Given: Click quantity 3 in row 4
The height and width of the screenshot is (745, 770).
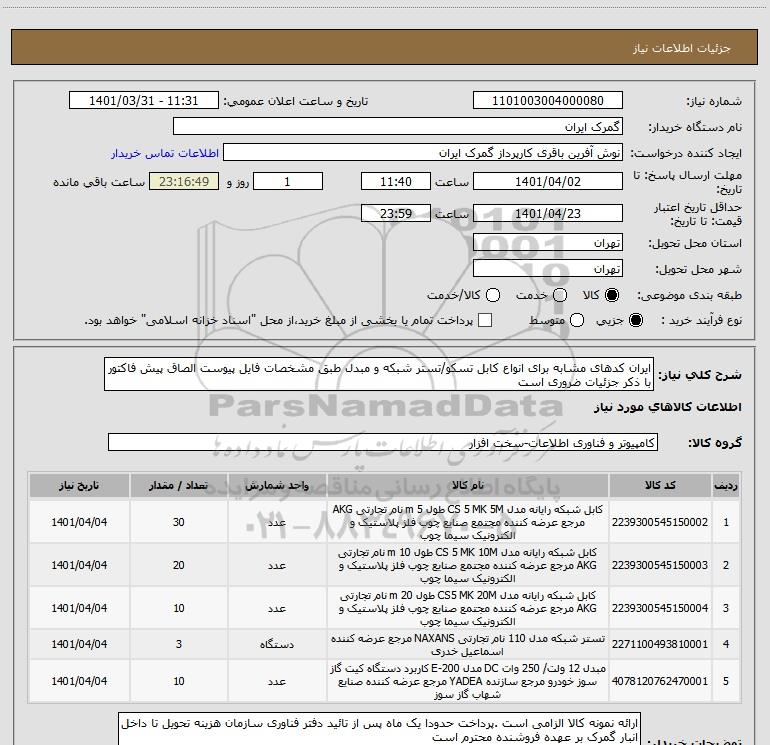Looking at the screenshot, I should click(179, 644).
